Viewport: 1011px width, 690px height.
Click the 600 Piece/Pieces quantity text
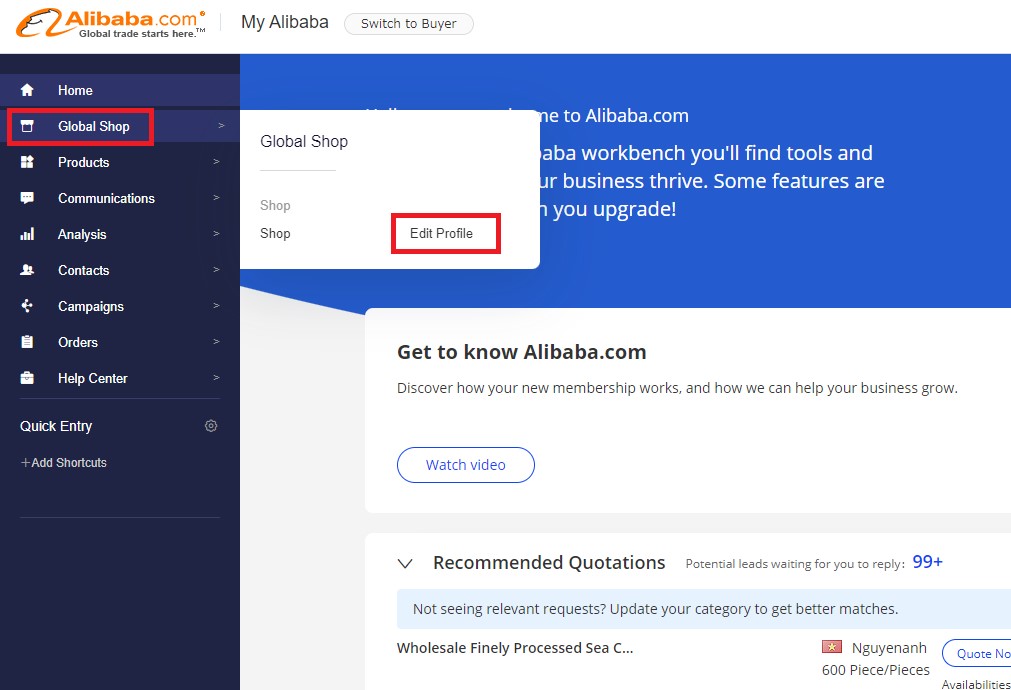(876, 670)
